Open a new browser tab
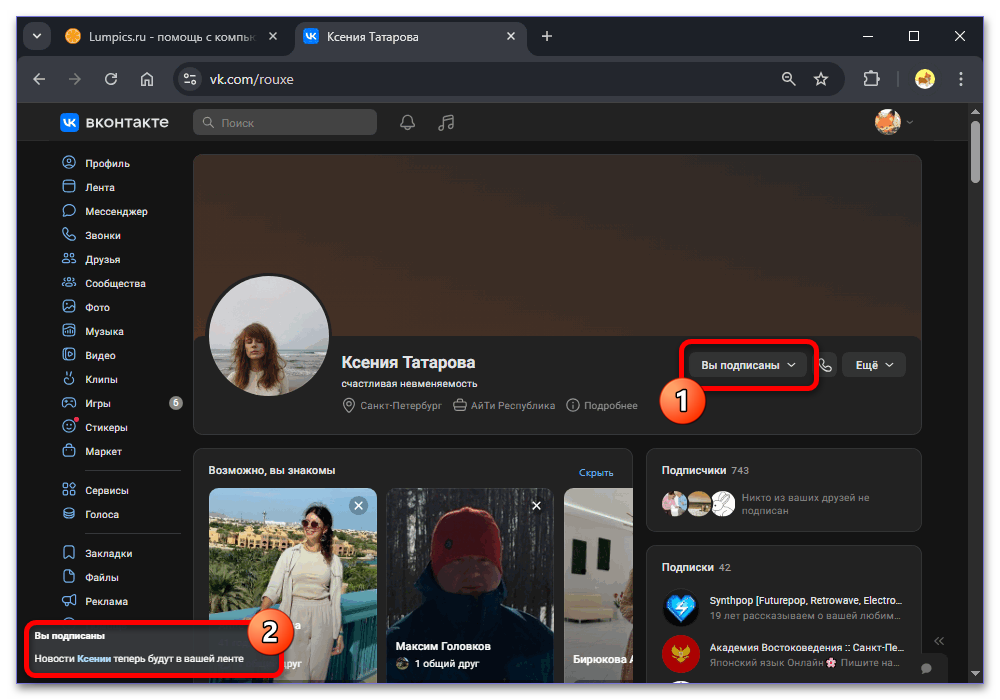The height and width of the screenshot is (700, 1000). pyautogui.click(x=547, y=36)
